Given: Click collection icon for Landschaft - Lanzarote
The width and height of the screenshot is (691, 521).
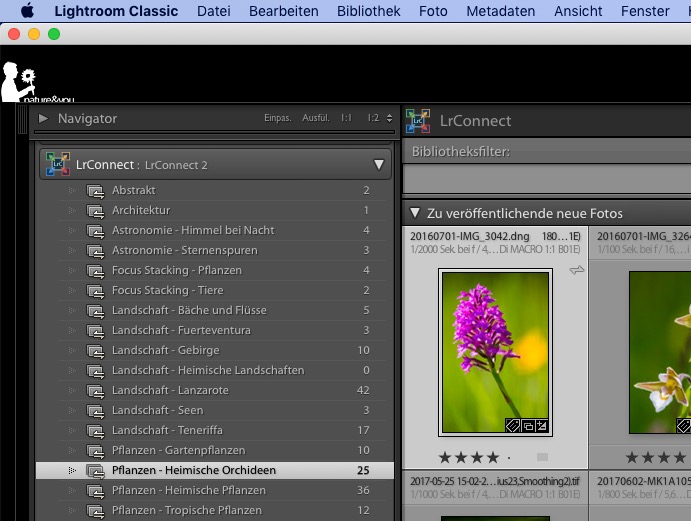Looking at the screenshot, I should (x=95, y=391).
